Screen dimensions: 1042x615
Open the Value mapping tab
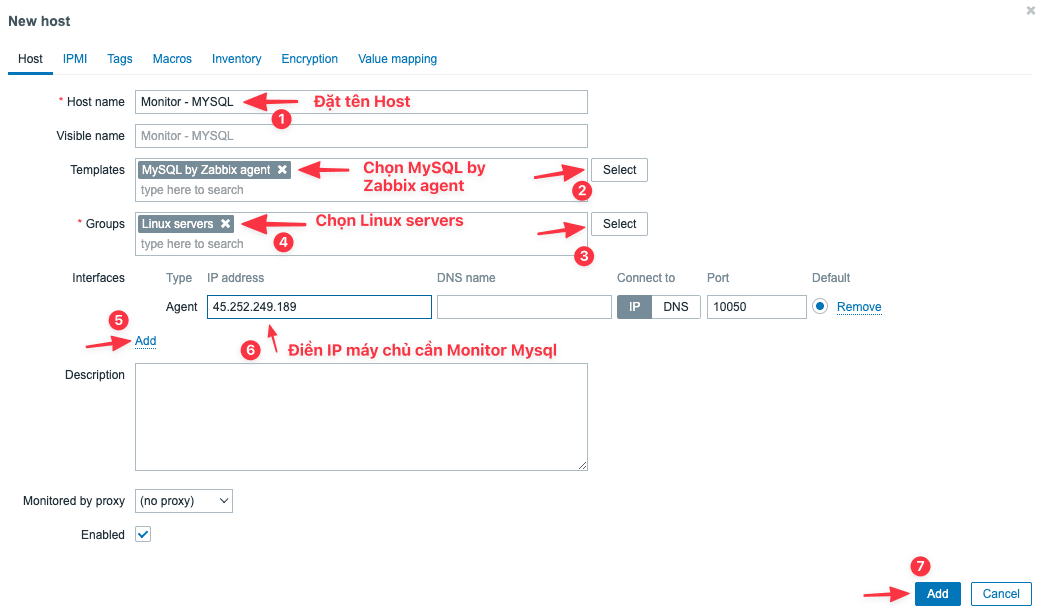[397, 59]
